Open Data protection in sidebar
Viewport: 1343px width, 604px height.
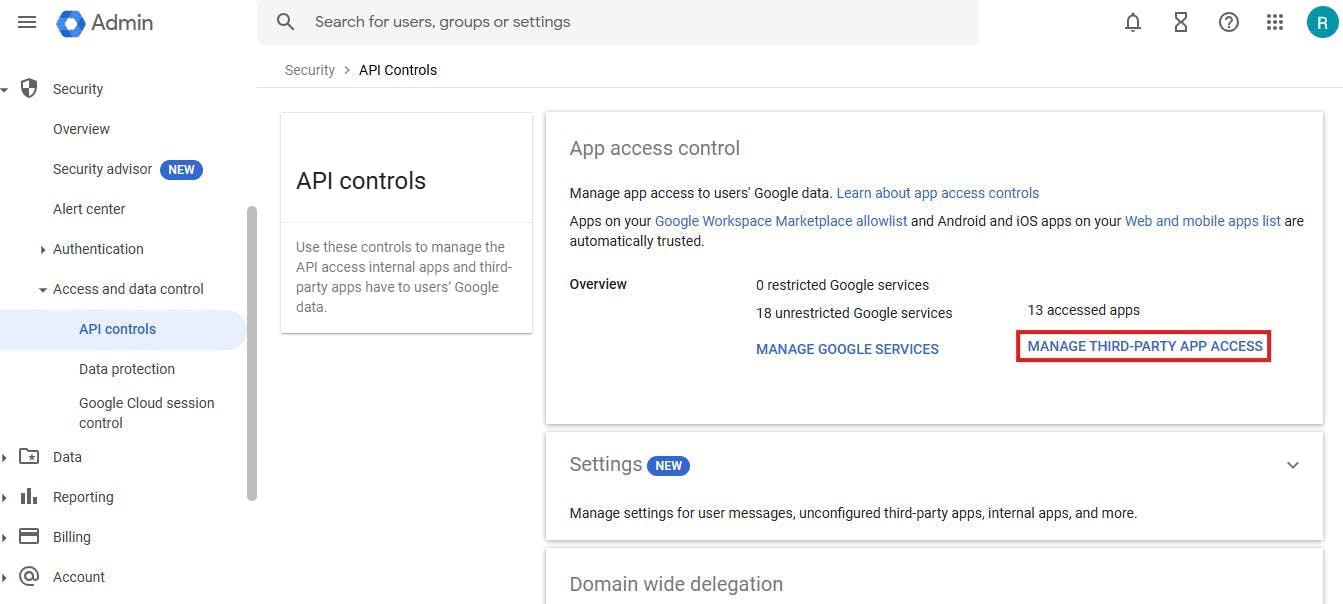coord(127,369)
